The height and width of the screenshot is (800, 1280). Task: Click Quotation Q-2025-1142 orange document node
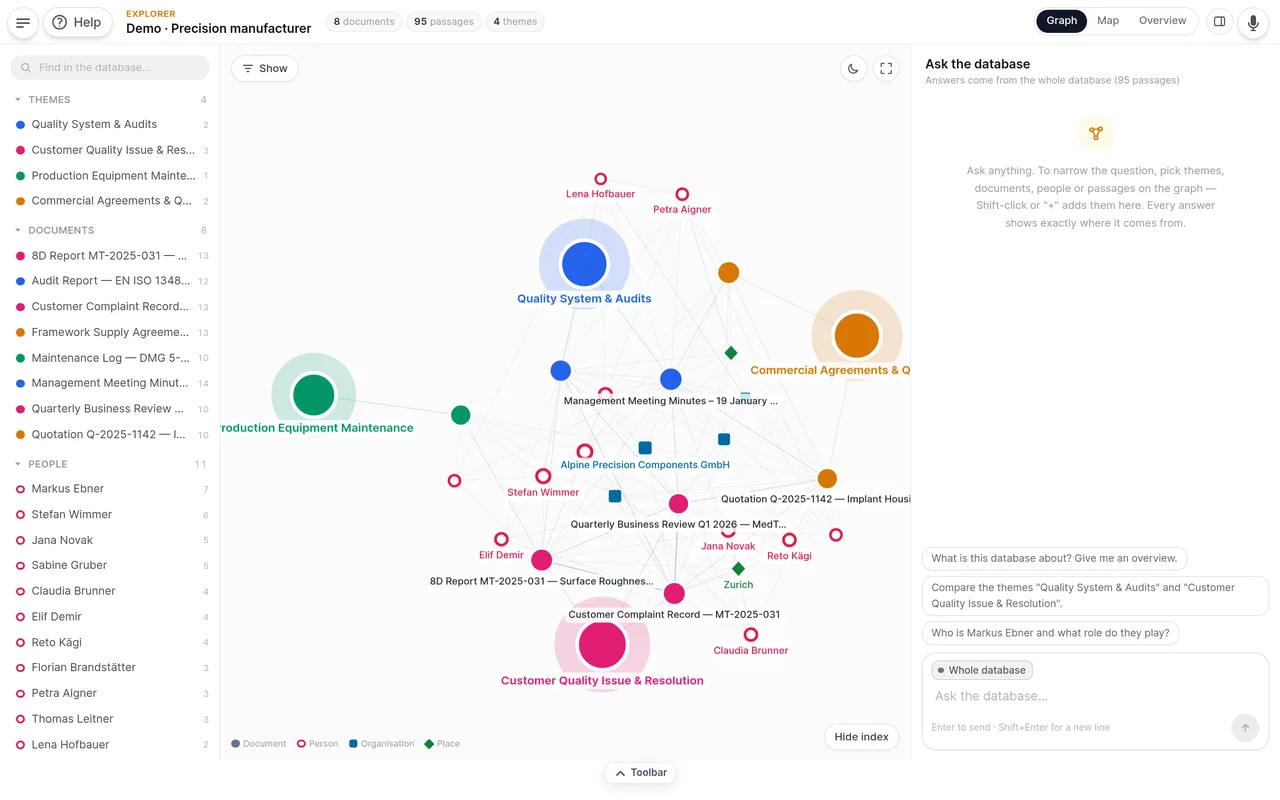coord(827,479)
